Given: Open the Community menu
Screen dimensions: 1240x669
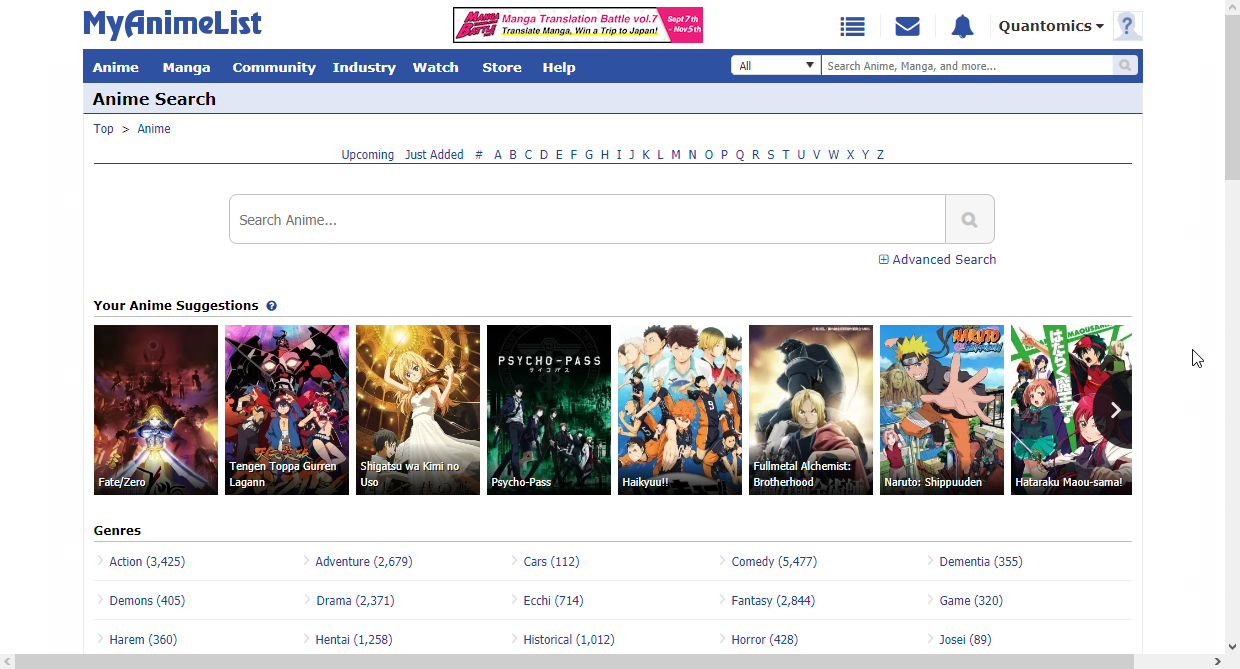Looking at the screenshot, I should coord(274,68).
